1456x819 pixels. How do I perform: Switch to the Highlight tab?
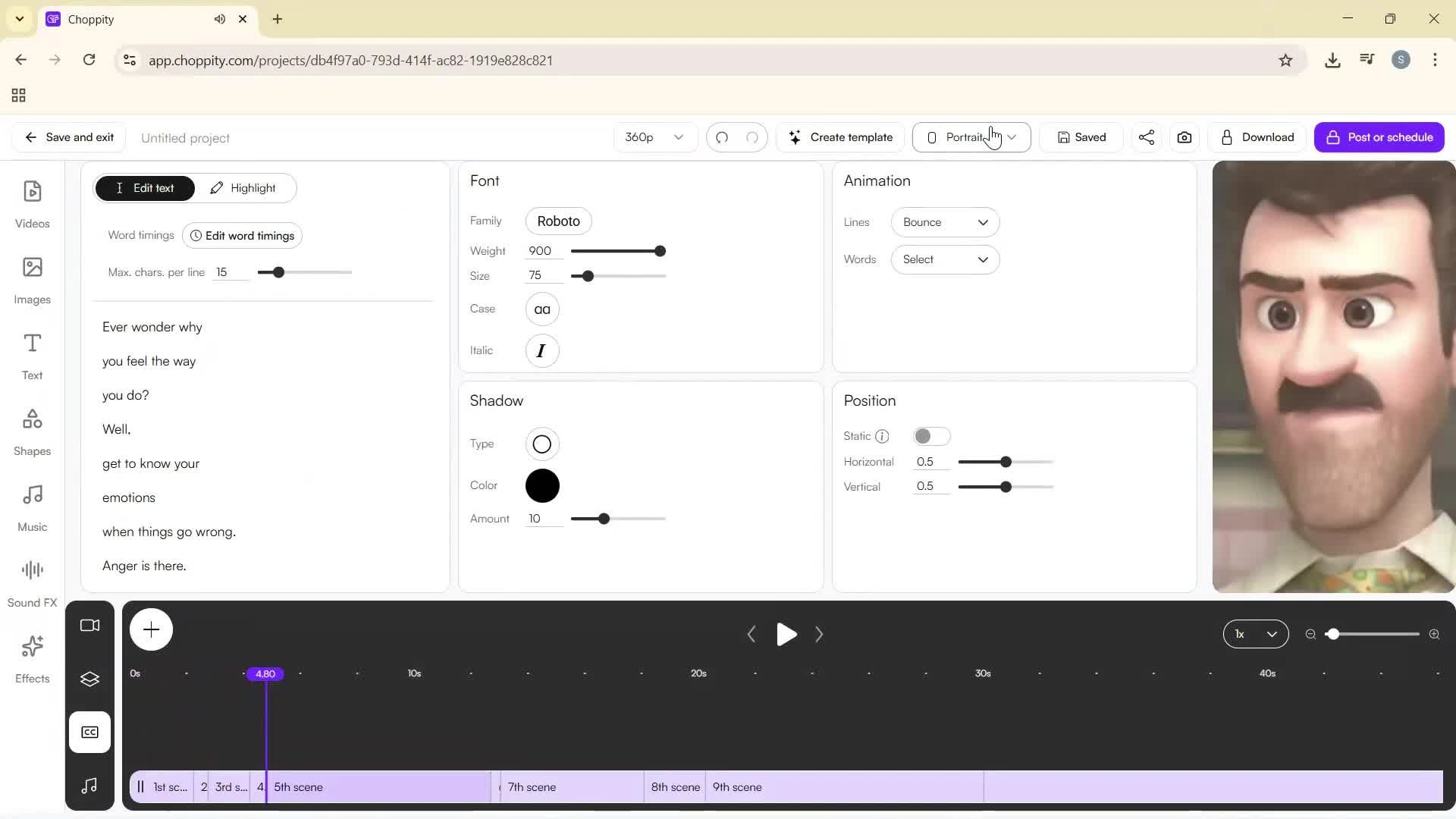point(244,187)
